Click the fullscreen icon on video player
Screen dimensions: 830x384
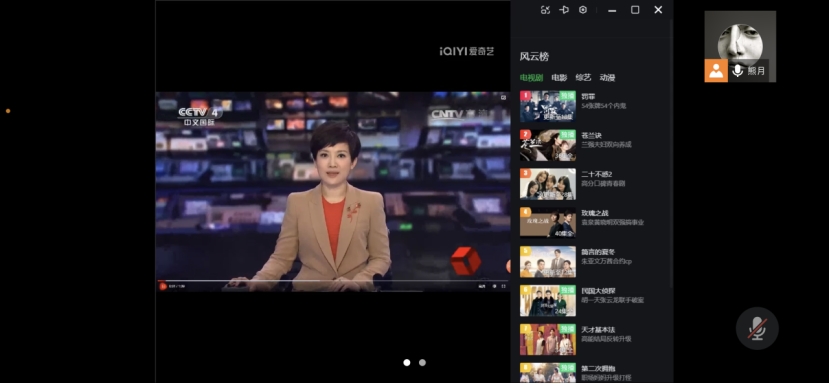[x=503, y=286]
